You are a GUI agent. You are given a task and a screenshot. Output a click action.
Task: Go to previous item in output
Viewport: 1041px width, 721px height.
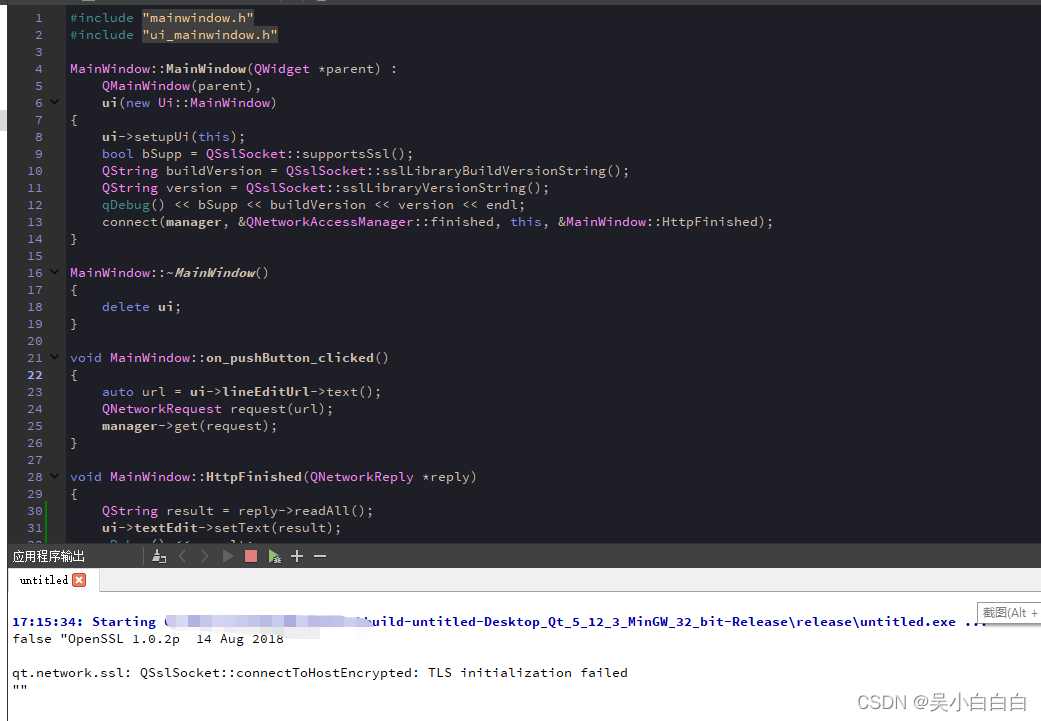[184, 556]
